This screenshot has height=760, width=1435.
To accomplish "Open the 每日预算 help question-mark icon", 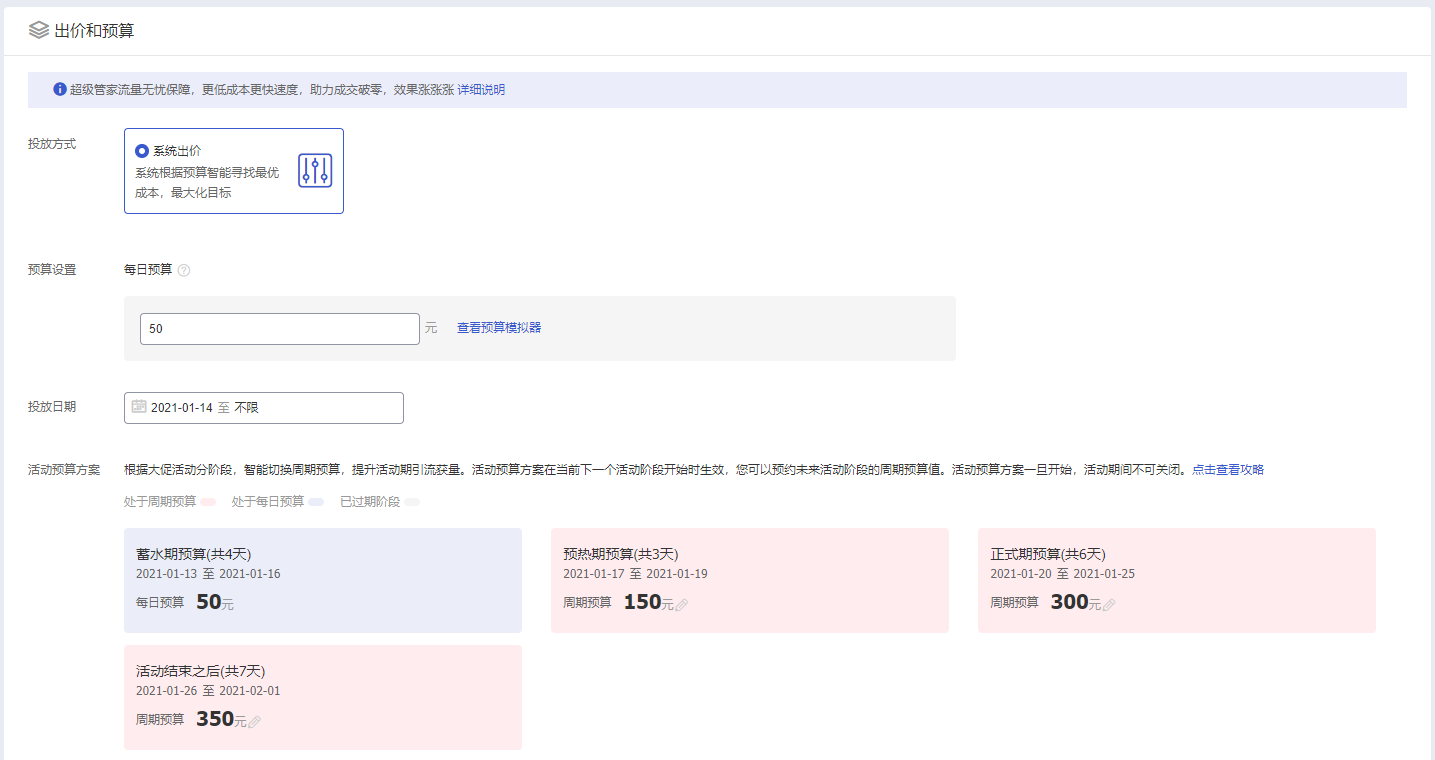I will tap(184, 269).
